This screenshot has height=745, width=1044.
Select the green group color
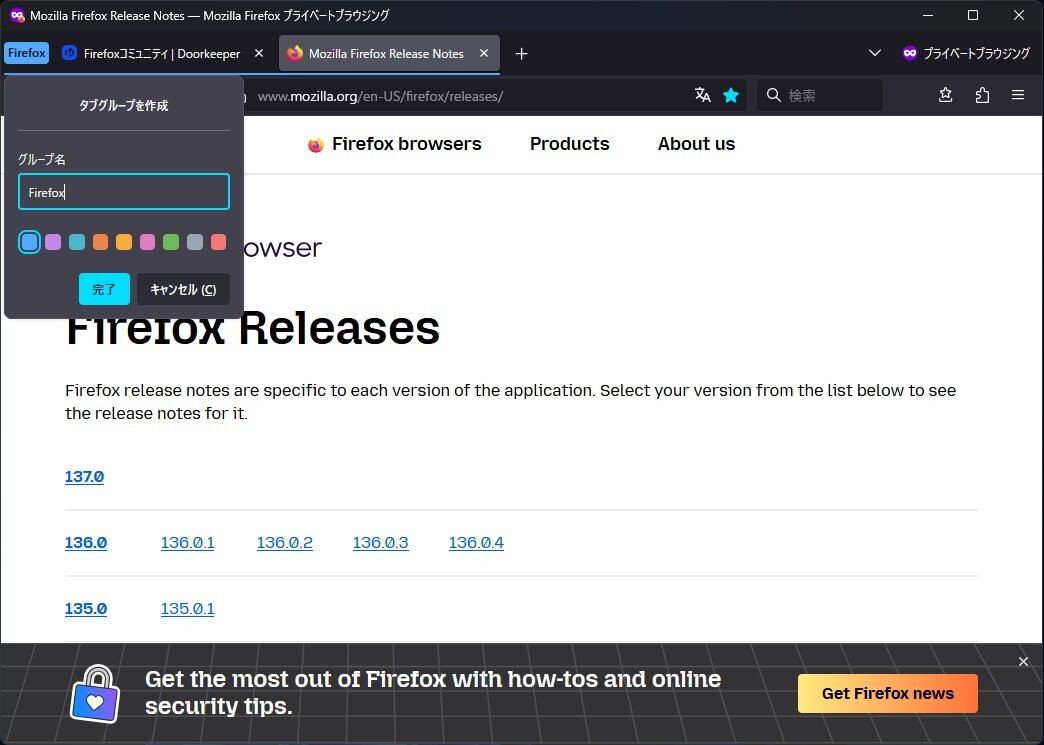[x=171, y=242]
